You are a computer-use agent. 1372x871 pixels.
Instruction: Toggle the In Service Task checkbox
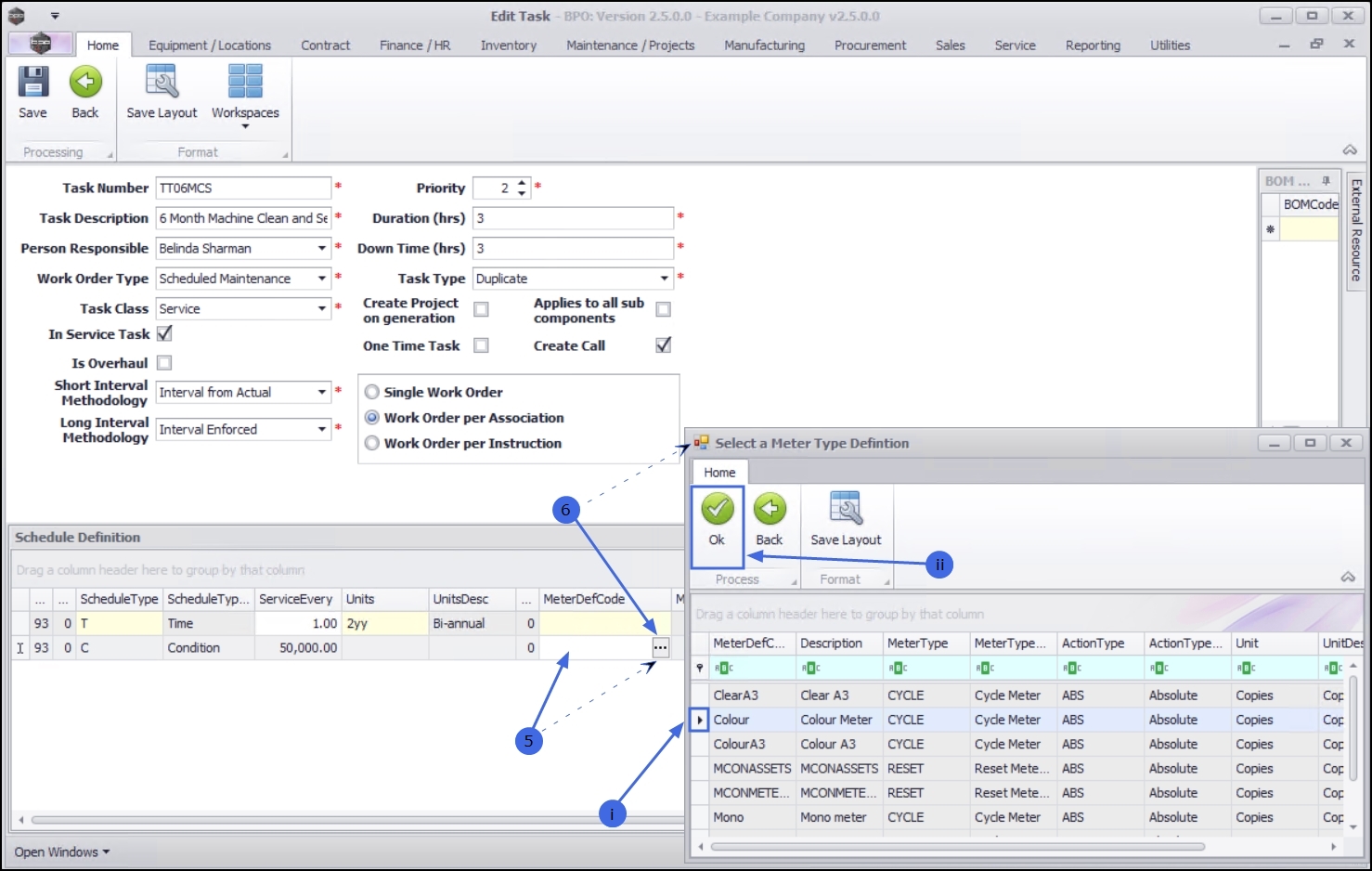click(x=164, y=333)
